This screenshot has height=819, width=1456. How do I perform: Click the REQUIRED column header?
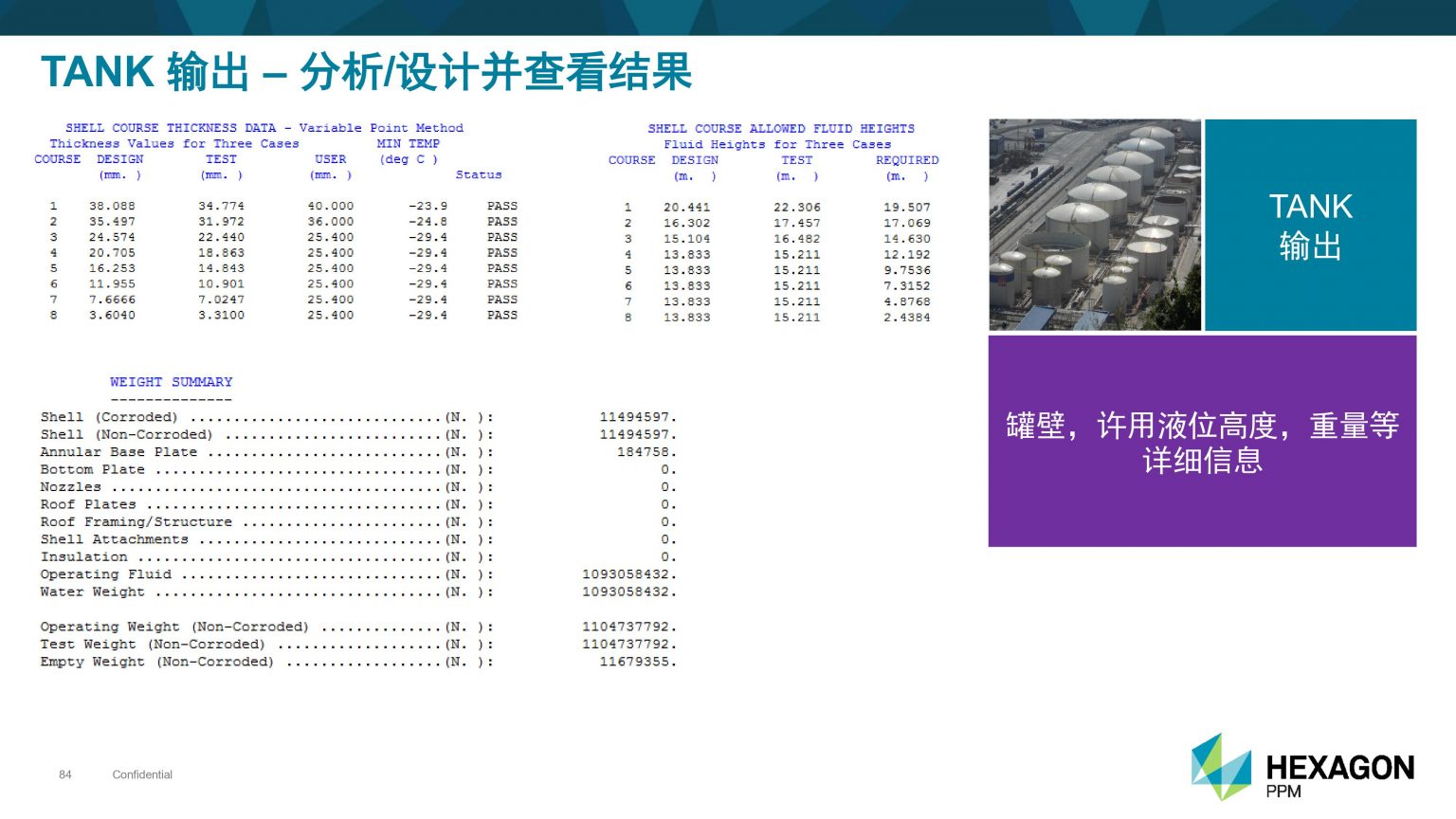pos(906,160)
